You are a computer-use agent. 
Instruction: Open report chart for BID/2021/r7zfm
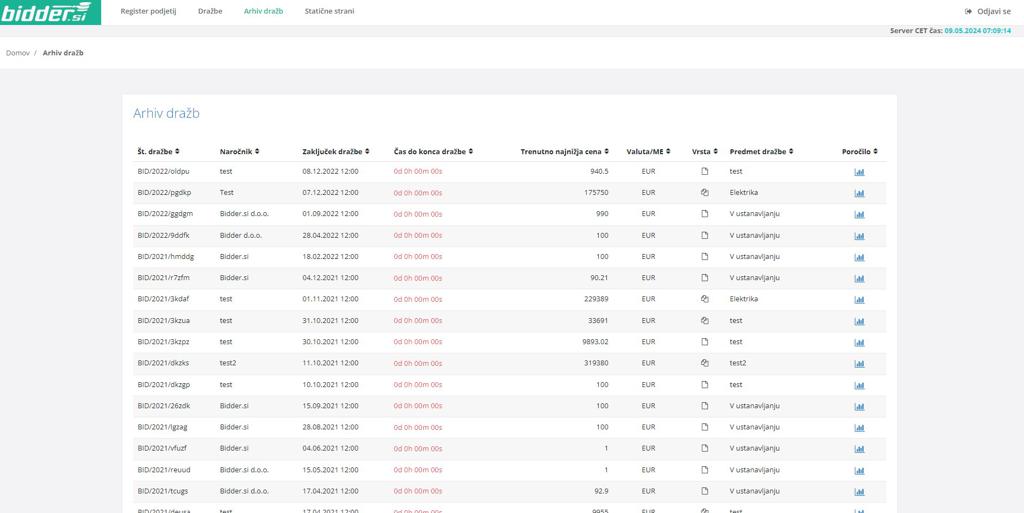point(859,279)
